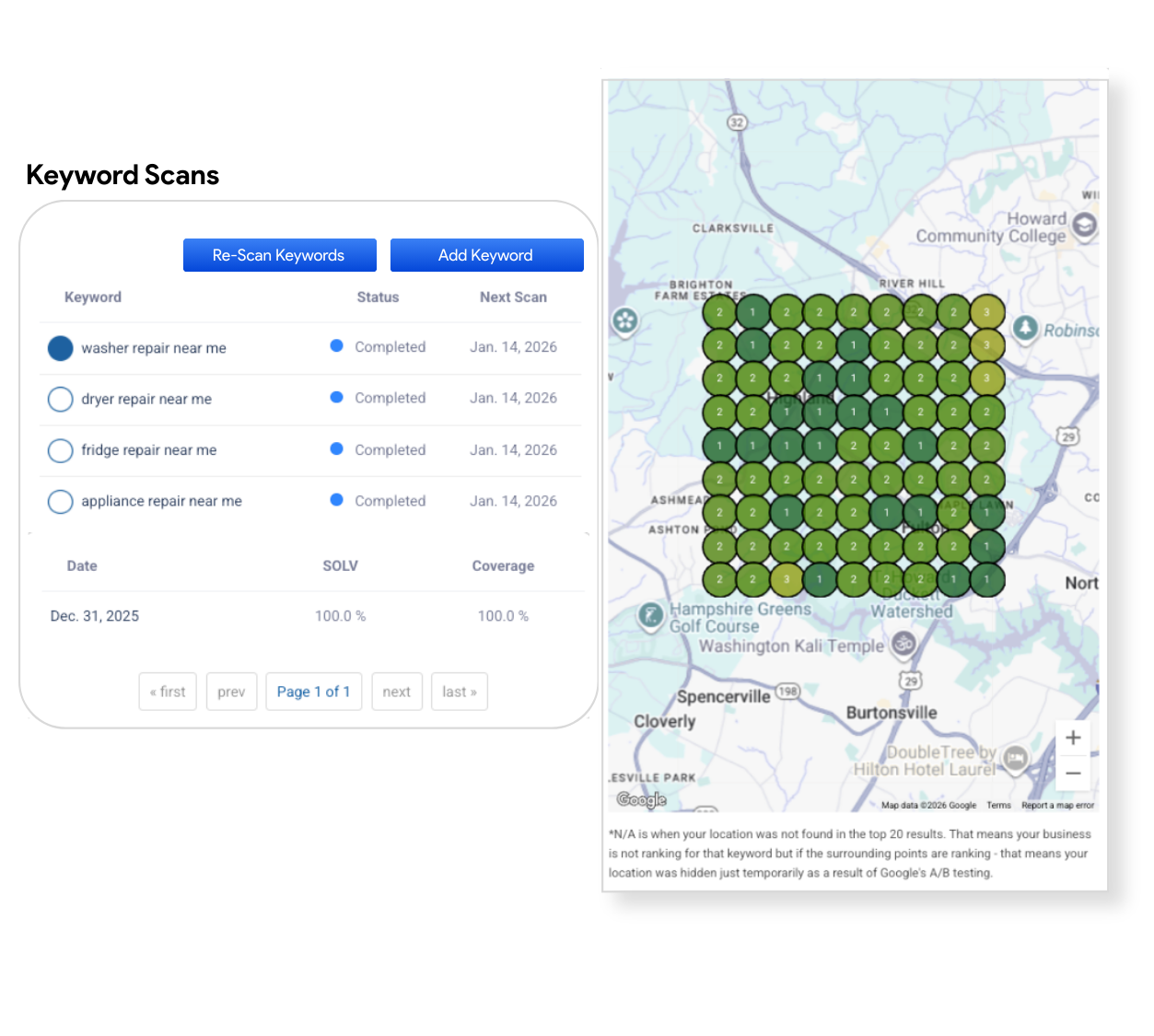Click the Google logo on the map
Image resolution: width=1154 pixels, height=1036 pixels.
641,799
